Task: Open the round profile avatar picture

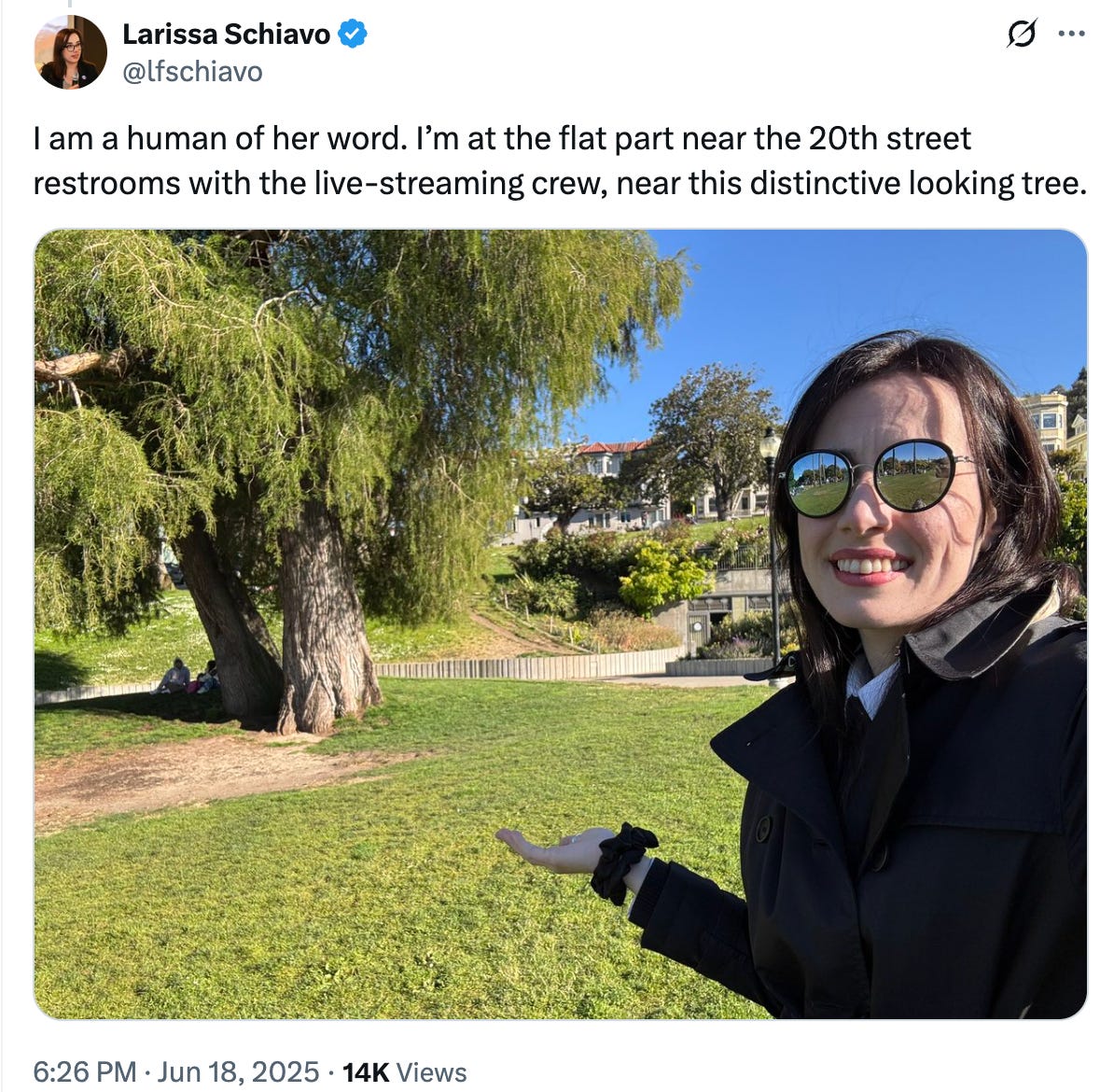Action: pyautogui.click(x=70, y=52)
